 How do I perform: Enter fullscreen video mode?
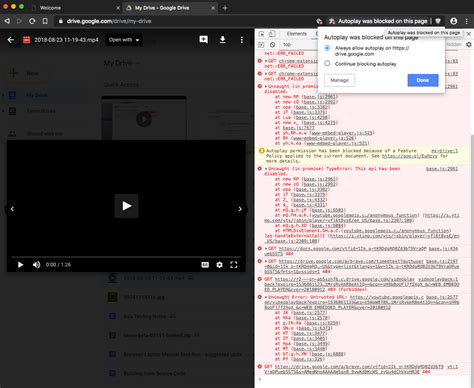coord(234,265)
